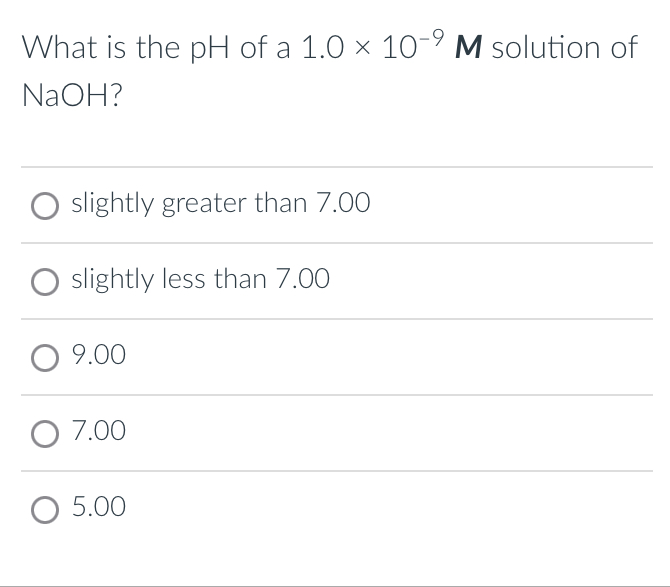The image size is (670, 587).
Task: Click the multiplication sign in the question
Action: 357,49
